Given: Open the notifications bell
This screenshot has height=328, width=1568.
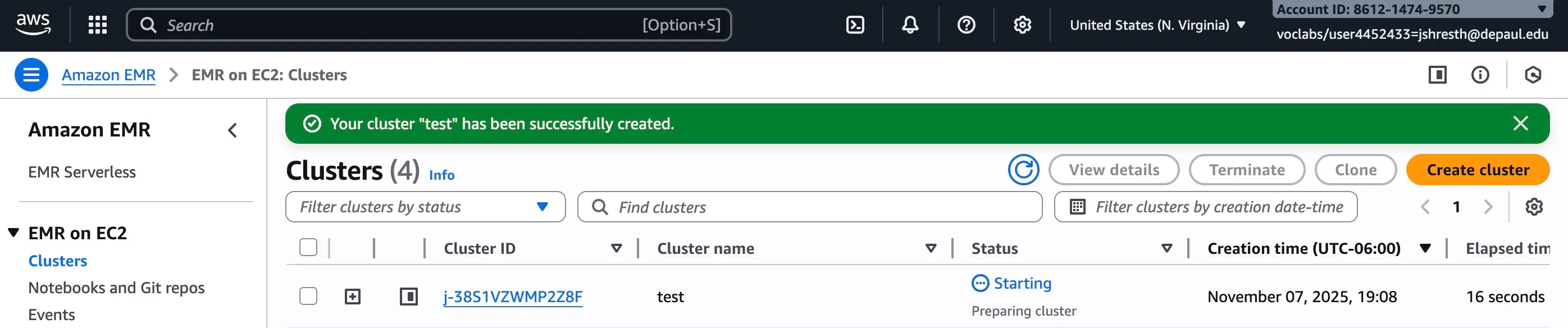Looking at the screenshot, I should pyautogui.click(x=910, y=25).
